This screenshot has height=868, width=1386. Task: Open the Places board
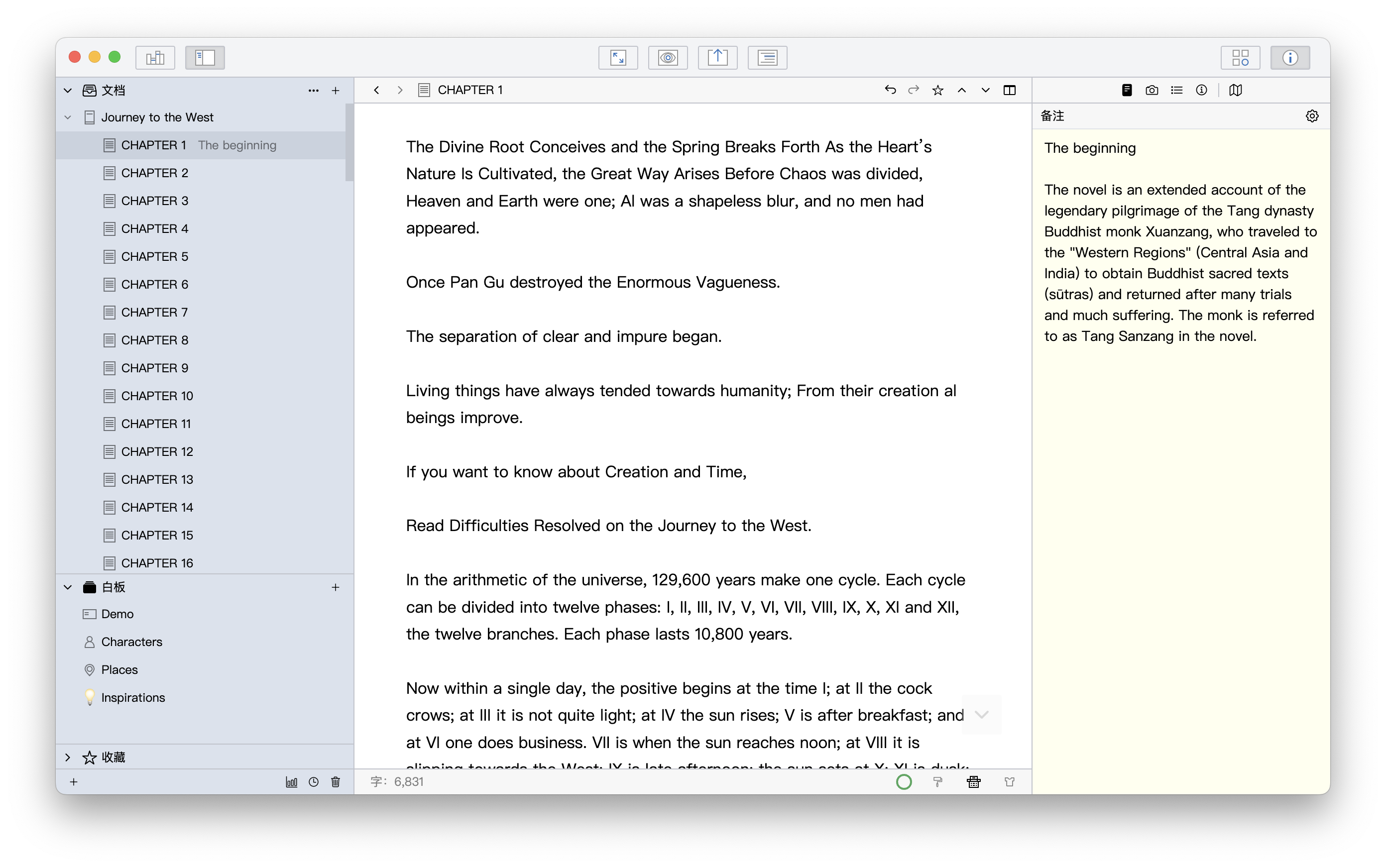pos(205,669)
